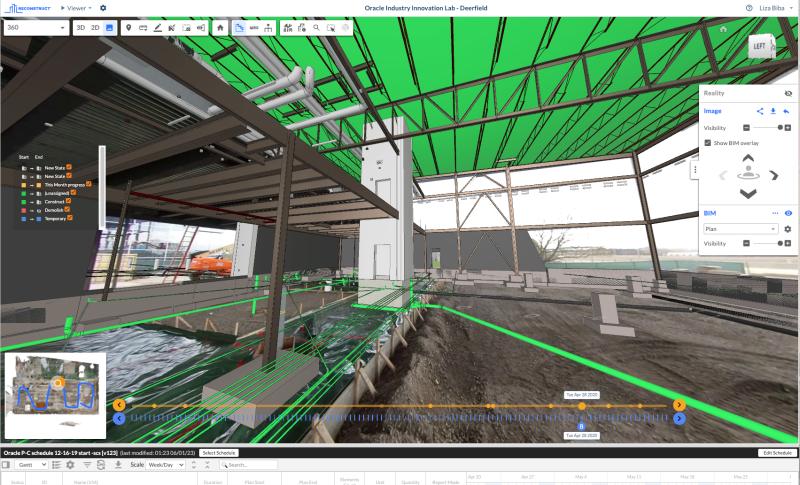The height and width of the screenshot is (485, 800).
Task: Select the section cut tool
Action: [x=172, y=28]
